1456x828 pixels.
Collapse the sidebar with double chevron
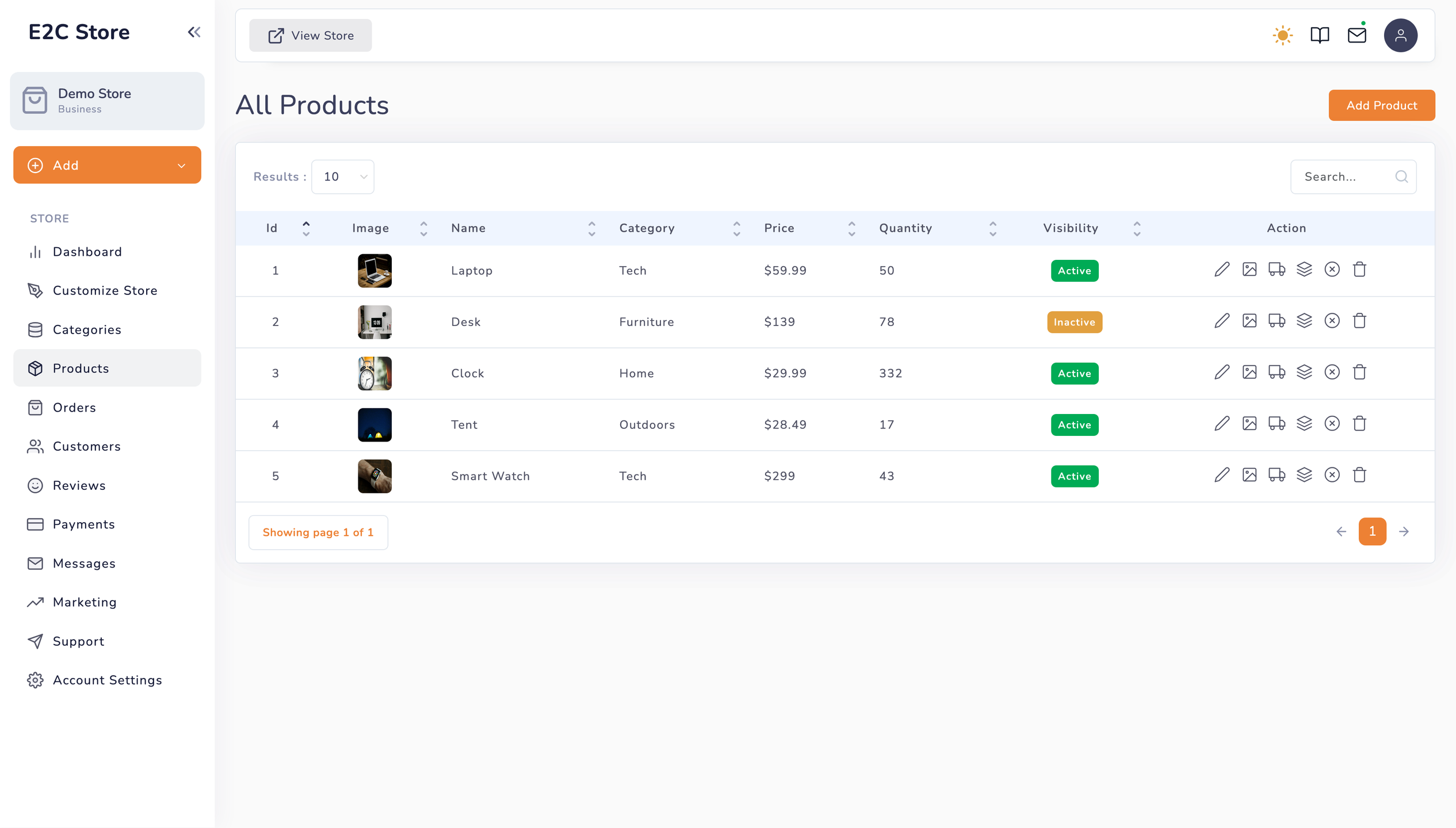coord(194,32)
